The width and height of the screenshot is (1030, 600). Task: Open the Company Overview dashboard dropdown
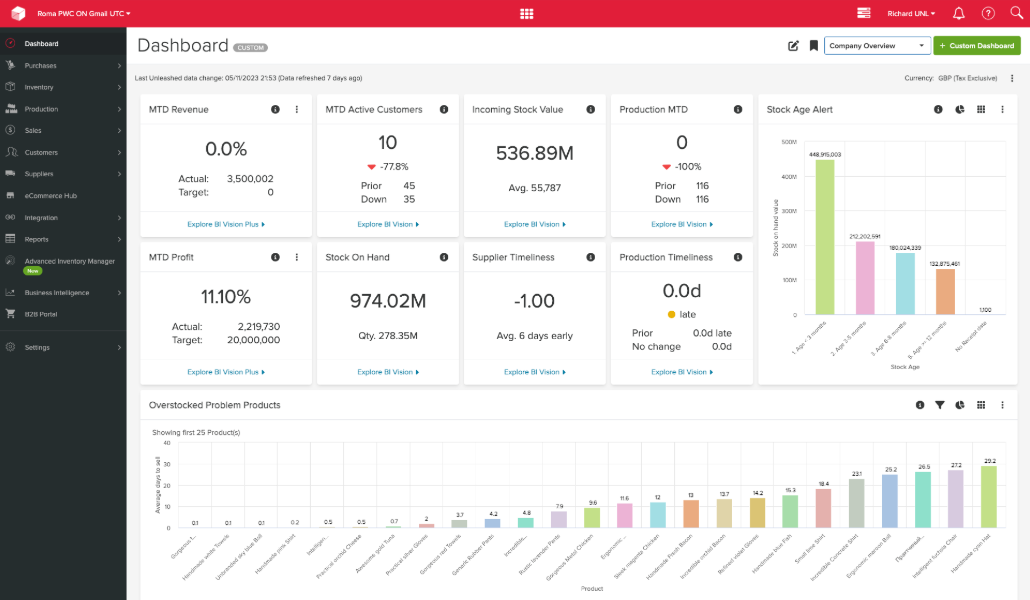tap(877, 45)
